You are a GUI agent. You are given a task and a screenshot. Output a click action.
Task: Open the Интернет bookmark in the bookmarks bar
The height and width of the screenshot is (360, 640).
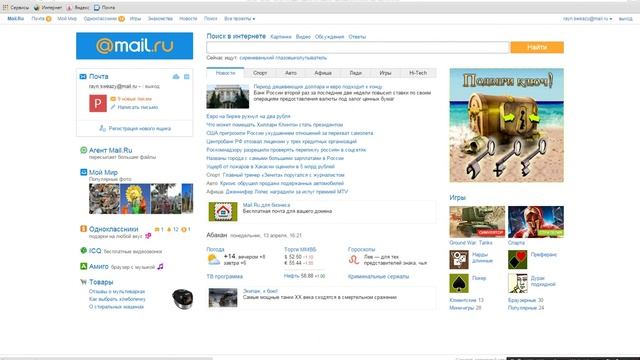48,7
